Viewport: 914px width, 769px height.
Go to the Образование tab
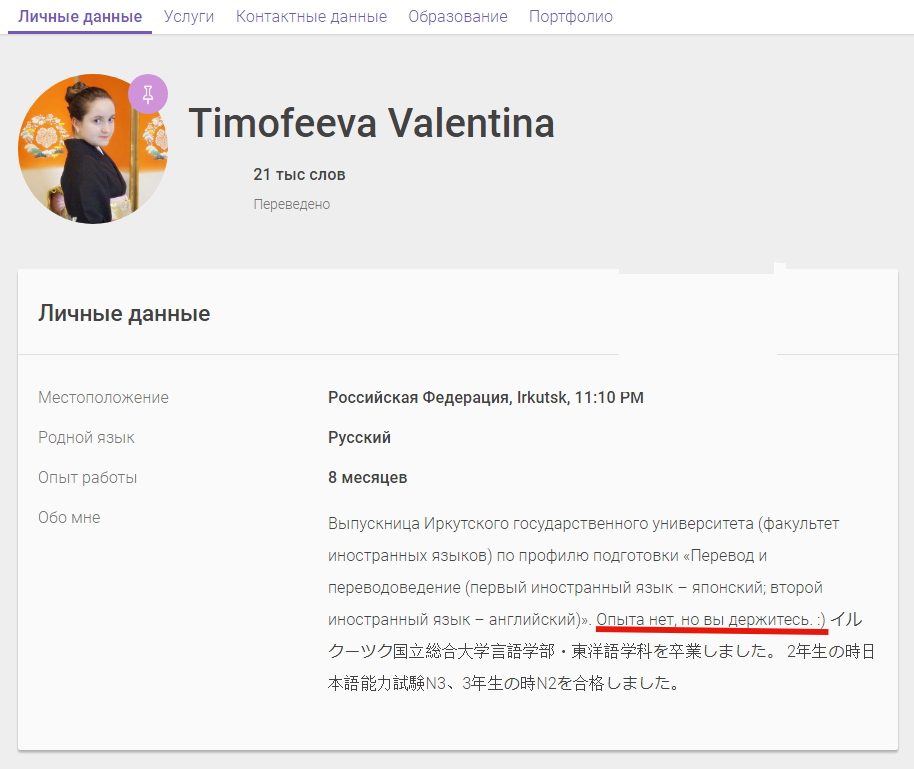458,17
